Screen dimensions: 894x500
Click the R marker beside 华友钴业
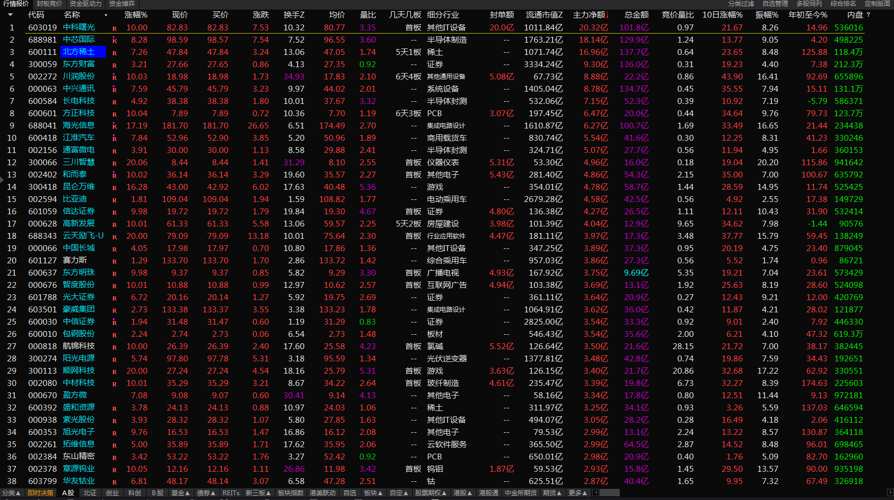[115, 482]
